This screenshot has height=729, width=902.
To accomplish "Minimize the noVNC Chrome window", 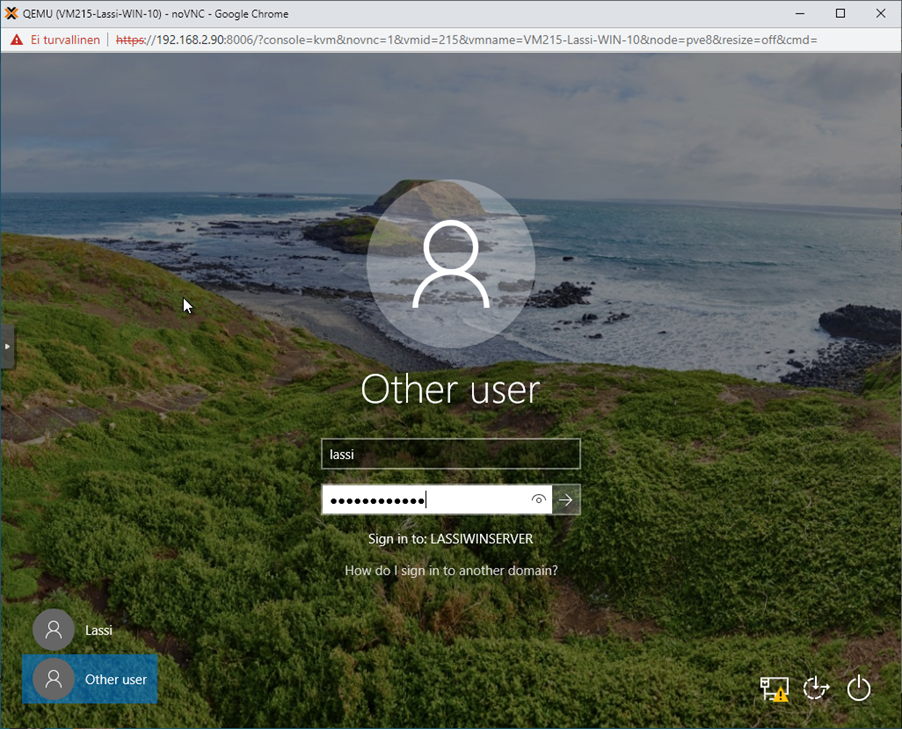I will pyautogui.click(x=800, y=13).
